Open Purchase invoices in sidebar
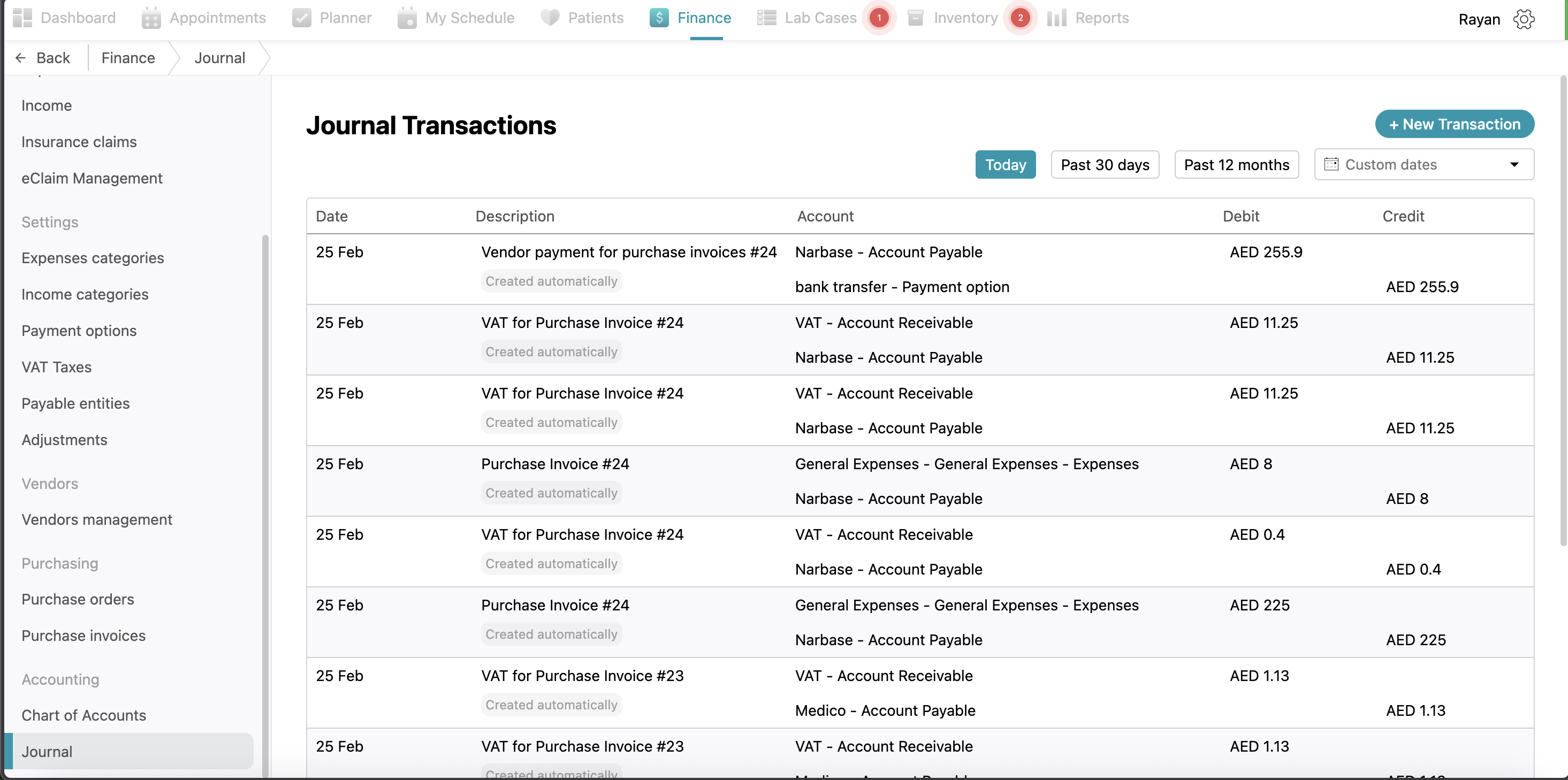The height and width of the screenshot is (780, 1568). pyautogui.click(x=83, y=636)
